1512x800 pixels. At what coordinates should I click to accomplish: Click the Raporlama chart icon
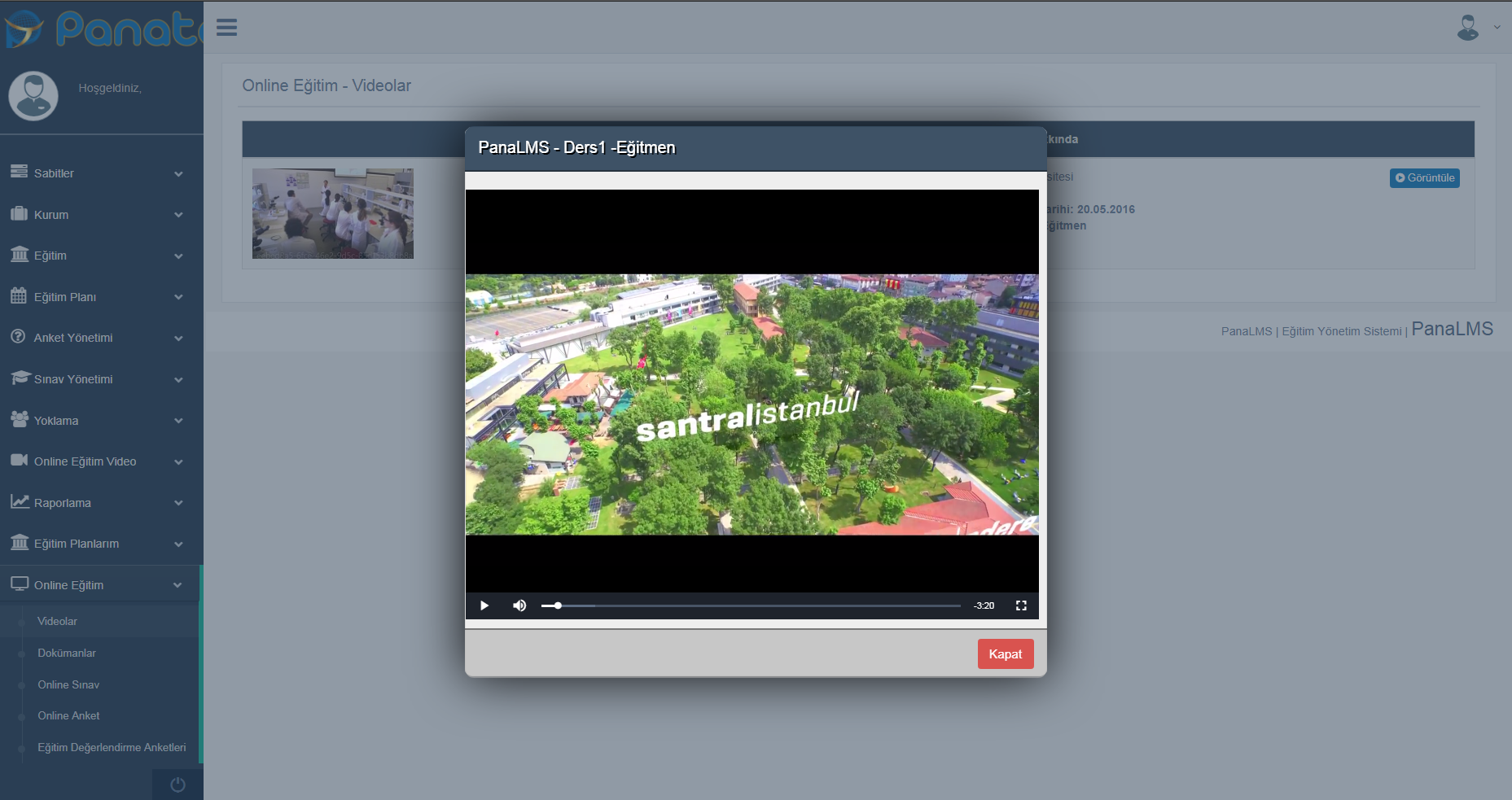[x=20, y=501]
